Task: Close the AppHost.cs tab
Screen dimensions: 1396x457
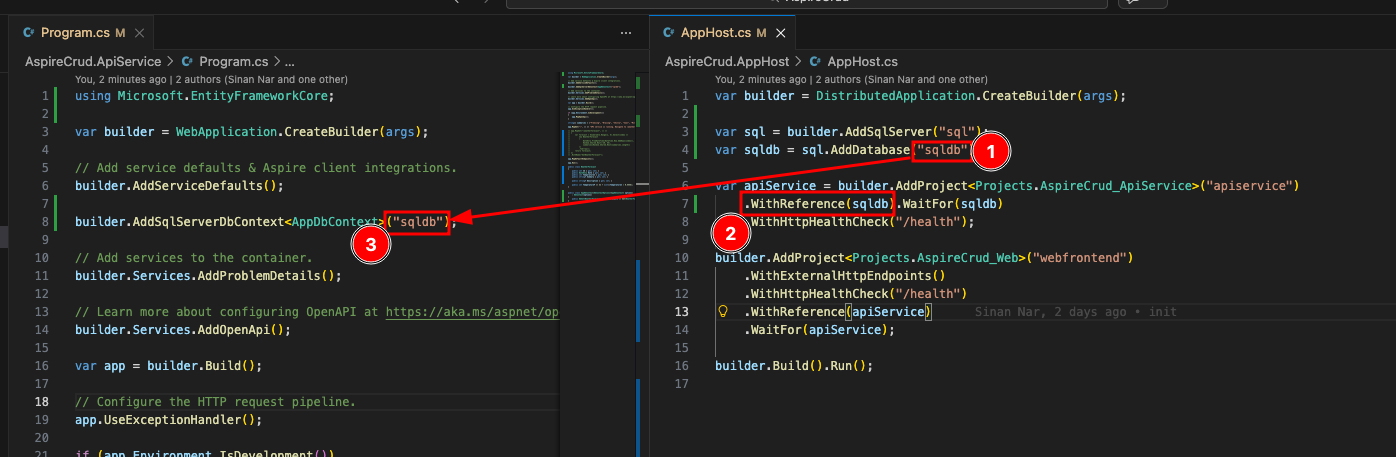Action: pos(780,33)
